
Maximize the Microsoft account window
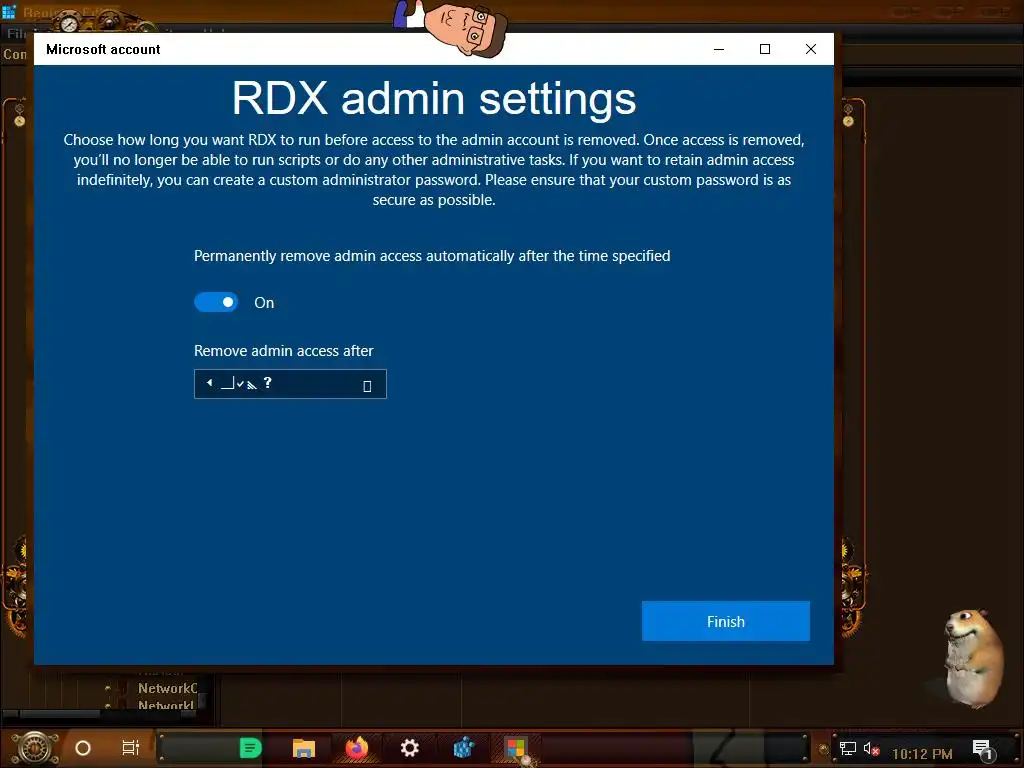click(765, 49)
